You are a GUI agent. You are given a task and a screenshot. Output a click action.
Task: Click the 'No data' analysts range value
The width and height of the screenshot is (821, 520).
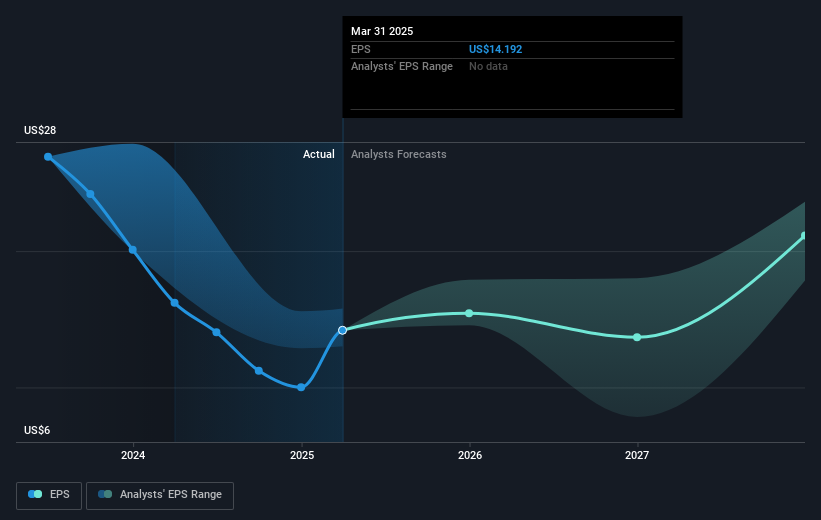point(488,67)
